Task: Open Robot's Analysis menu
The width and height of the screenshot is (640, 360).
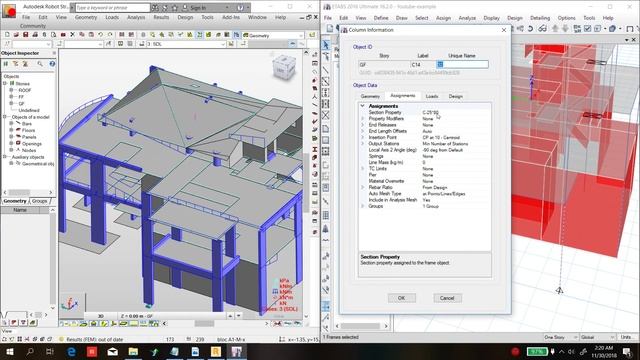Action: [x=136, y=17]
